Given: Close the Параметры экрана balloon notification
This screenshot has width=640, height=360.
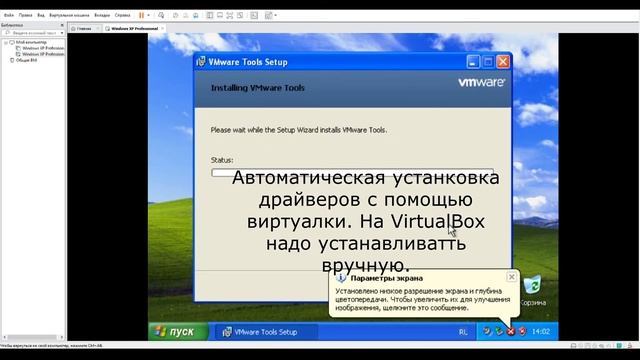Looking at the screenshot, I should tap(511, 277).
